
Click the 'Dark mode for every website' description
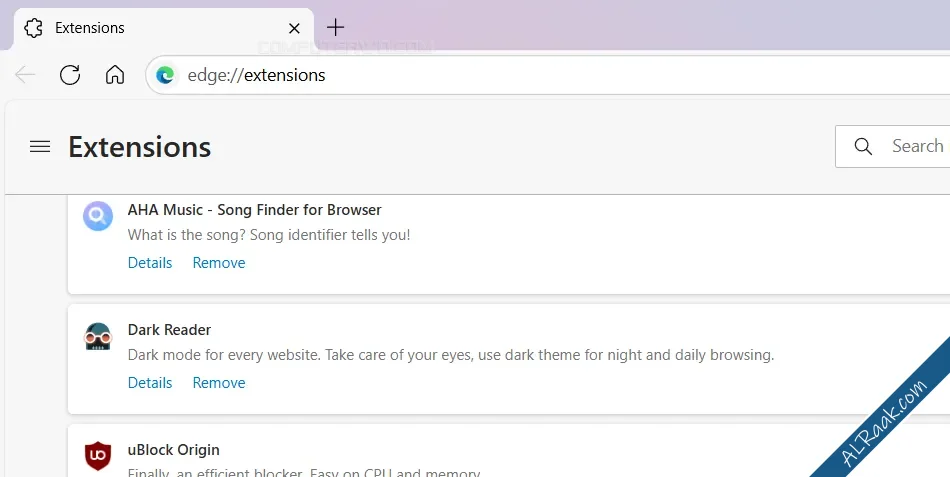coord(451,355)
